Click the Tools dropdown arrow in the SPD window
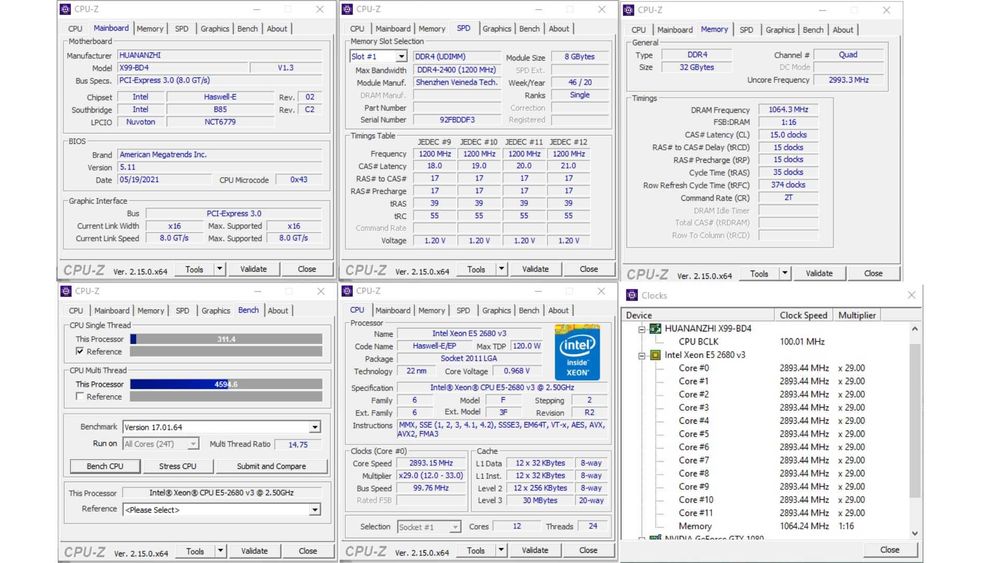 (x=501, y=269)
